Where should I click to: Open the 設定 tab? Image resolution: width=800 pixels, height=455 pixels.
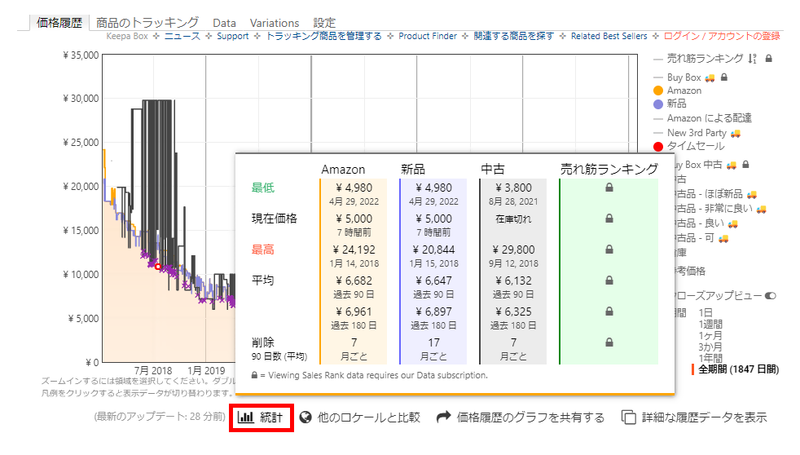(324, 23)
